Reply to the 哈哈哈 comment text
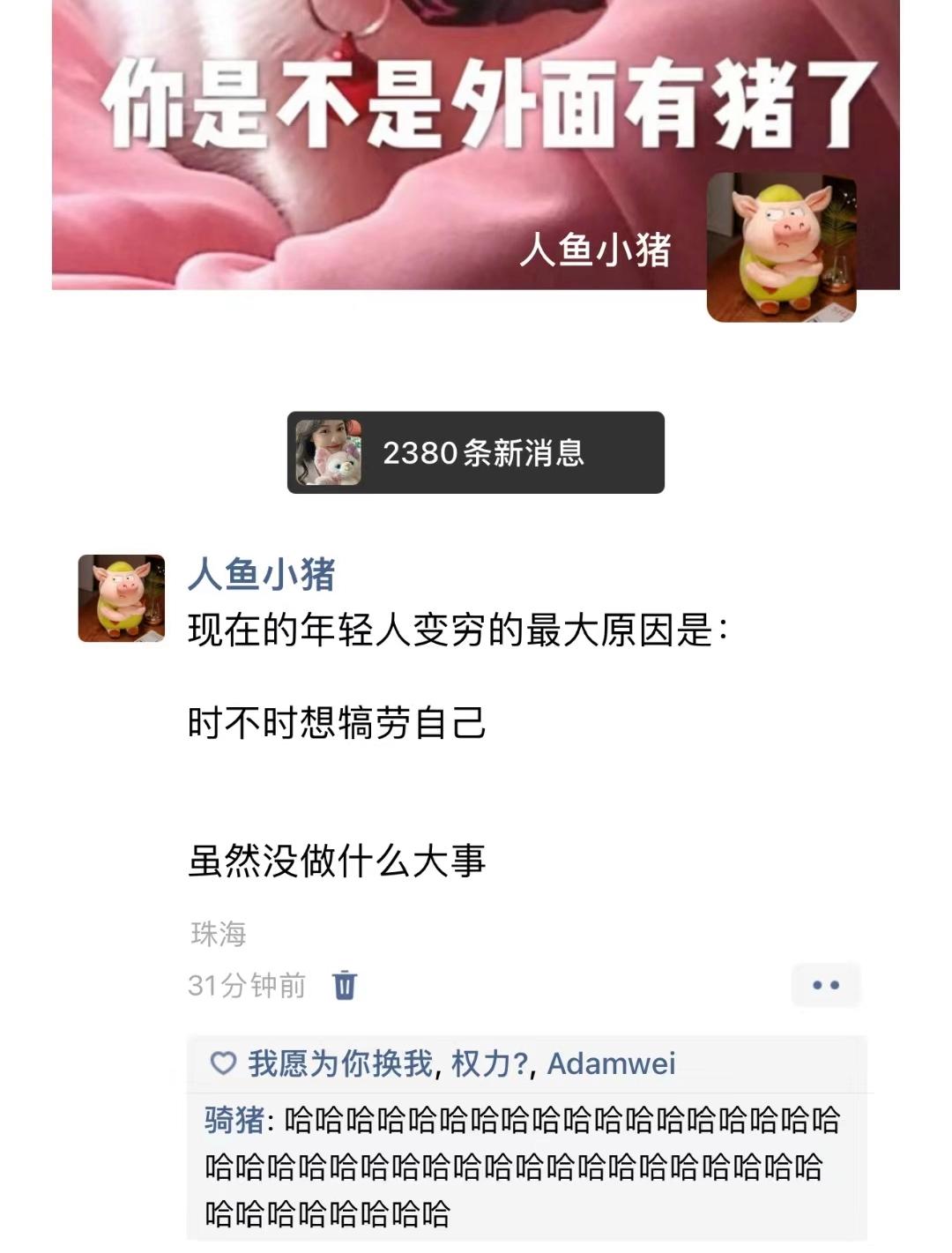Viewport: 952px width, 1253px height. [x=522, y=1167]
